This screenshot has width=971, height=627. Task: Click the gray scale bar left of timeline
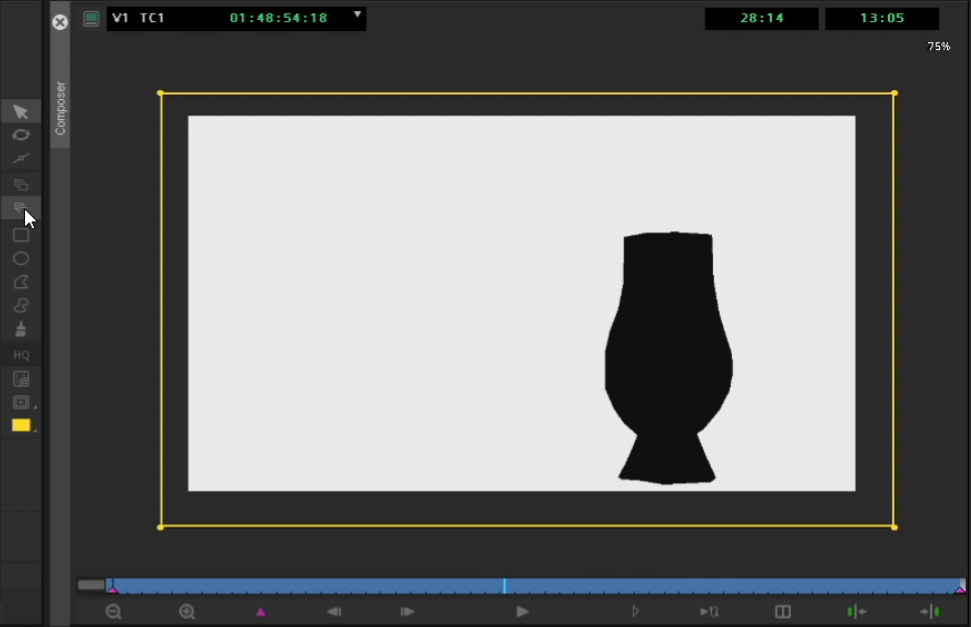[x=91, y=585]
